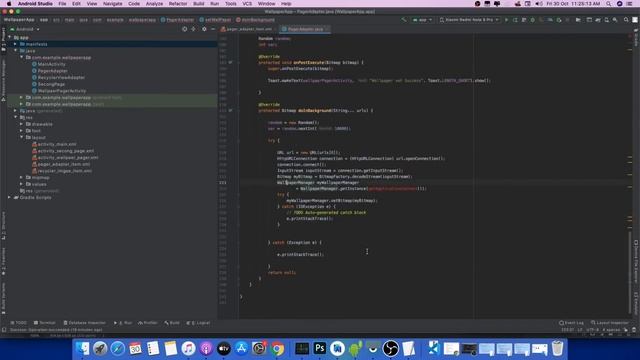Open the Run tool window
The image size is (640, 360).
[x=123, y=323]
